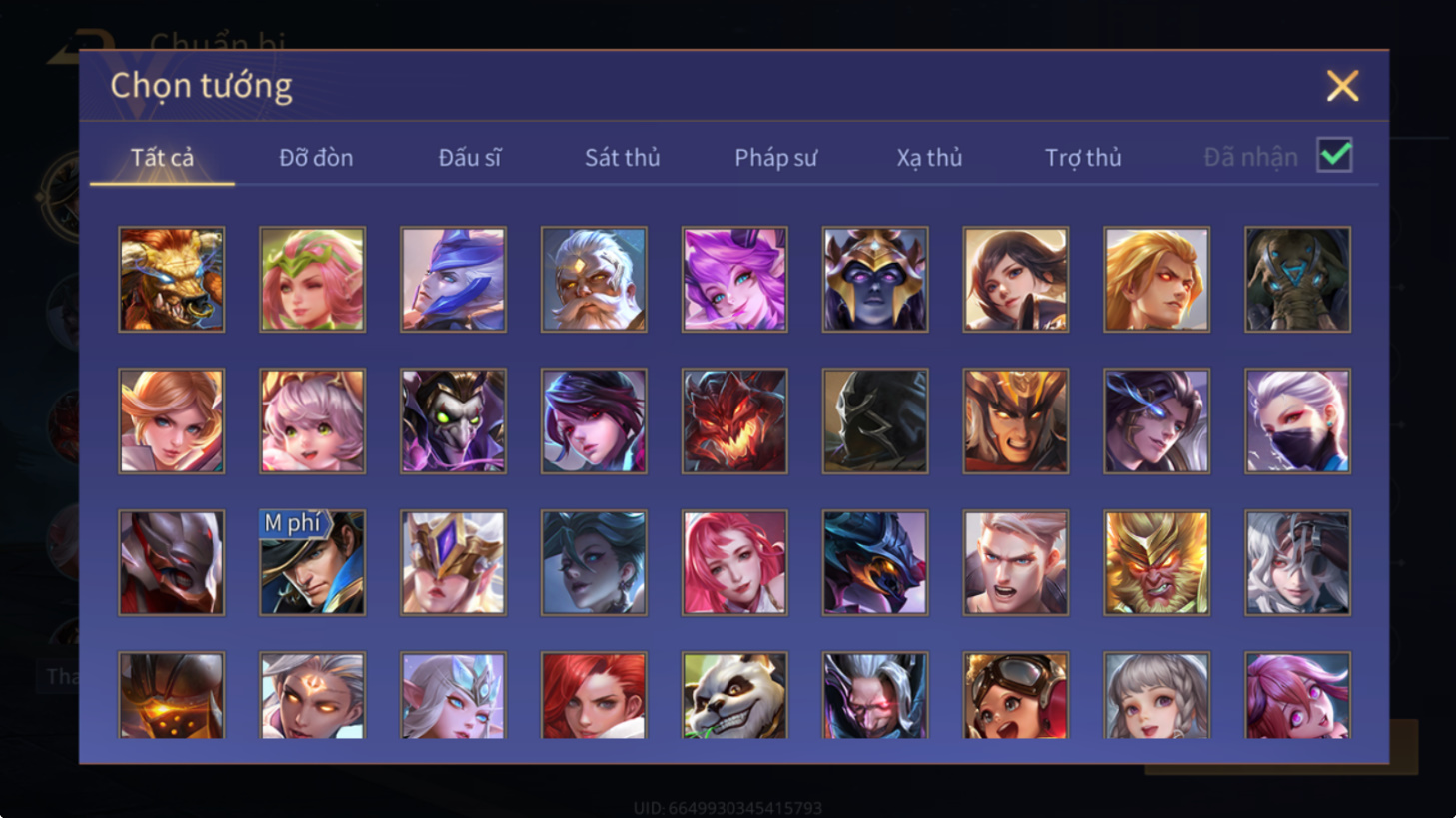The image size is (1456, 818).
Task: Select the dark hooded shadow hero
Action: (x=875, y=420)
